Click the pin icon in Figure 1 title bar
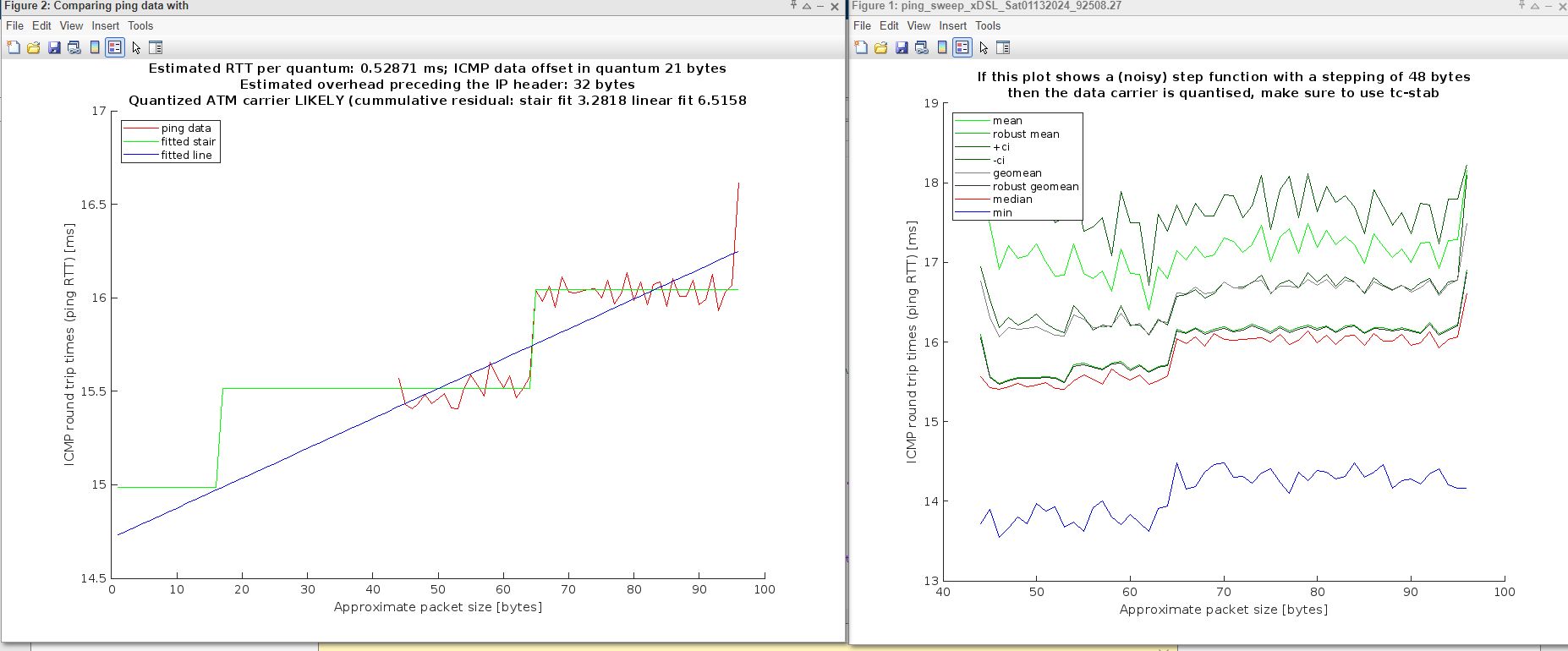Screen dimensions: 1568x651 [1521, 6]
